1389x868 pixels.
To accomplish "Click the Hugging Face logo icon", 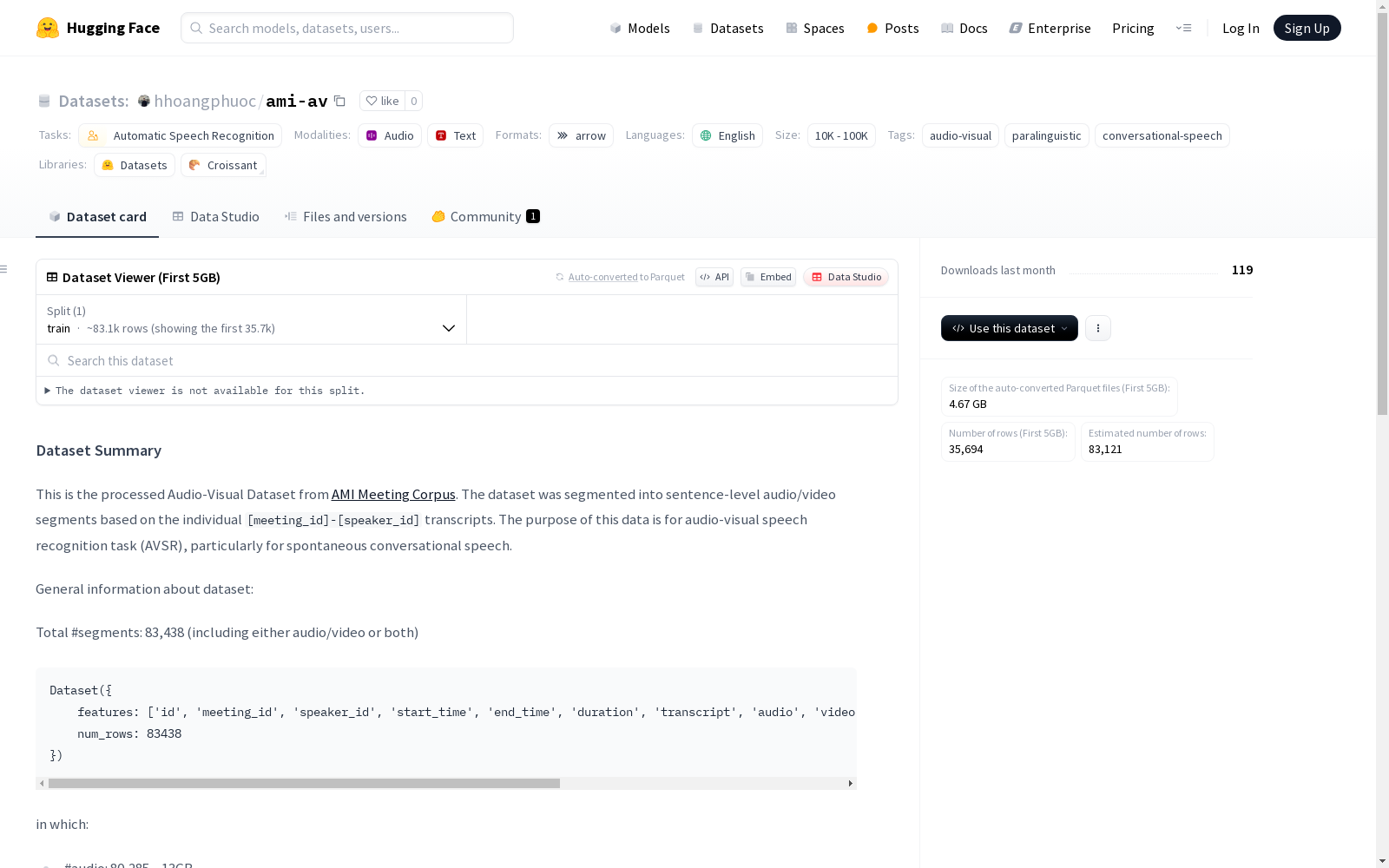I will point(48,28).
